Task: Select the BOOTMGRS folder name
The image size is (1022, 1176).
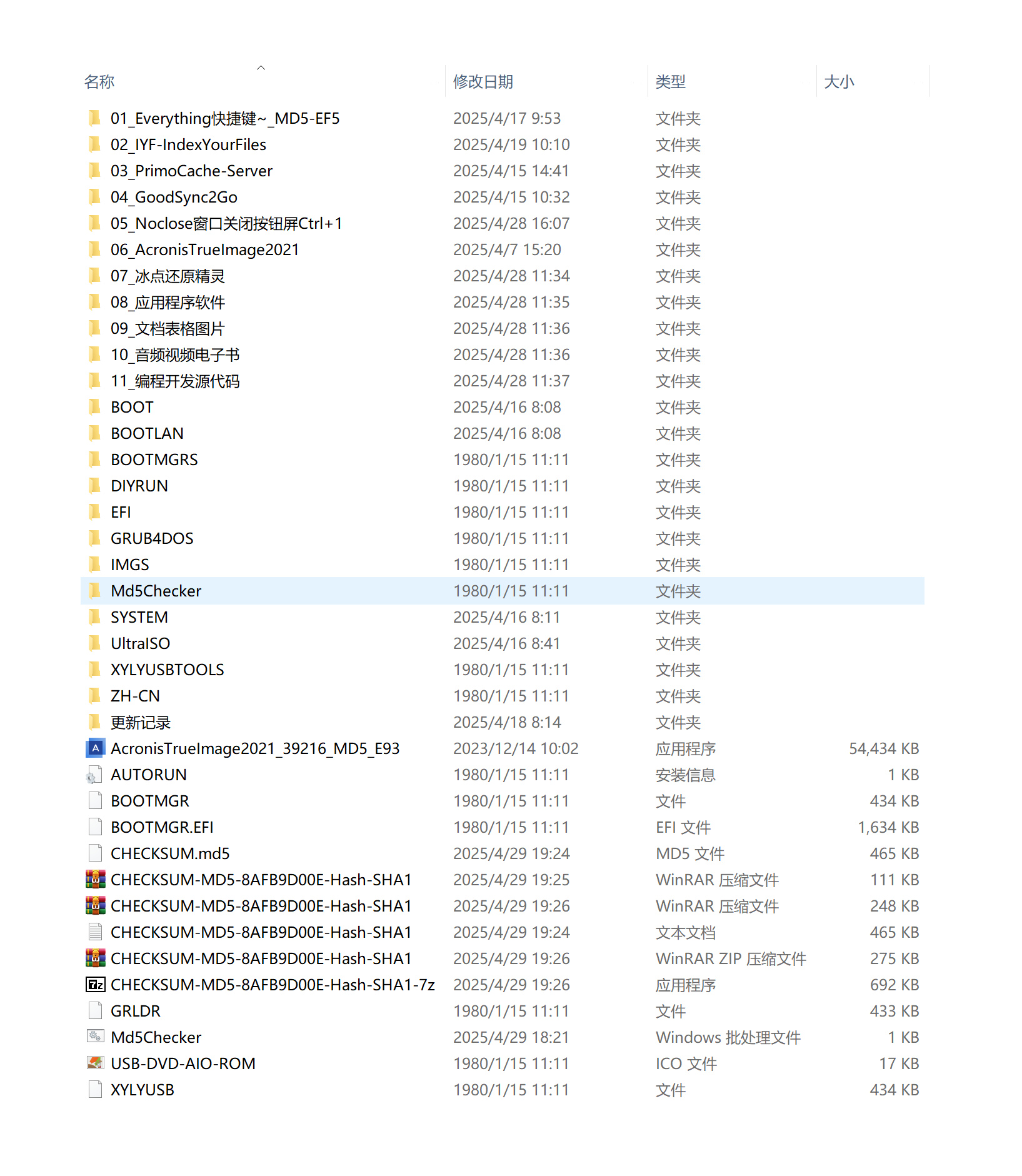Action: pyautogui.click(x=154, y=460)
